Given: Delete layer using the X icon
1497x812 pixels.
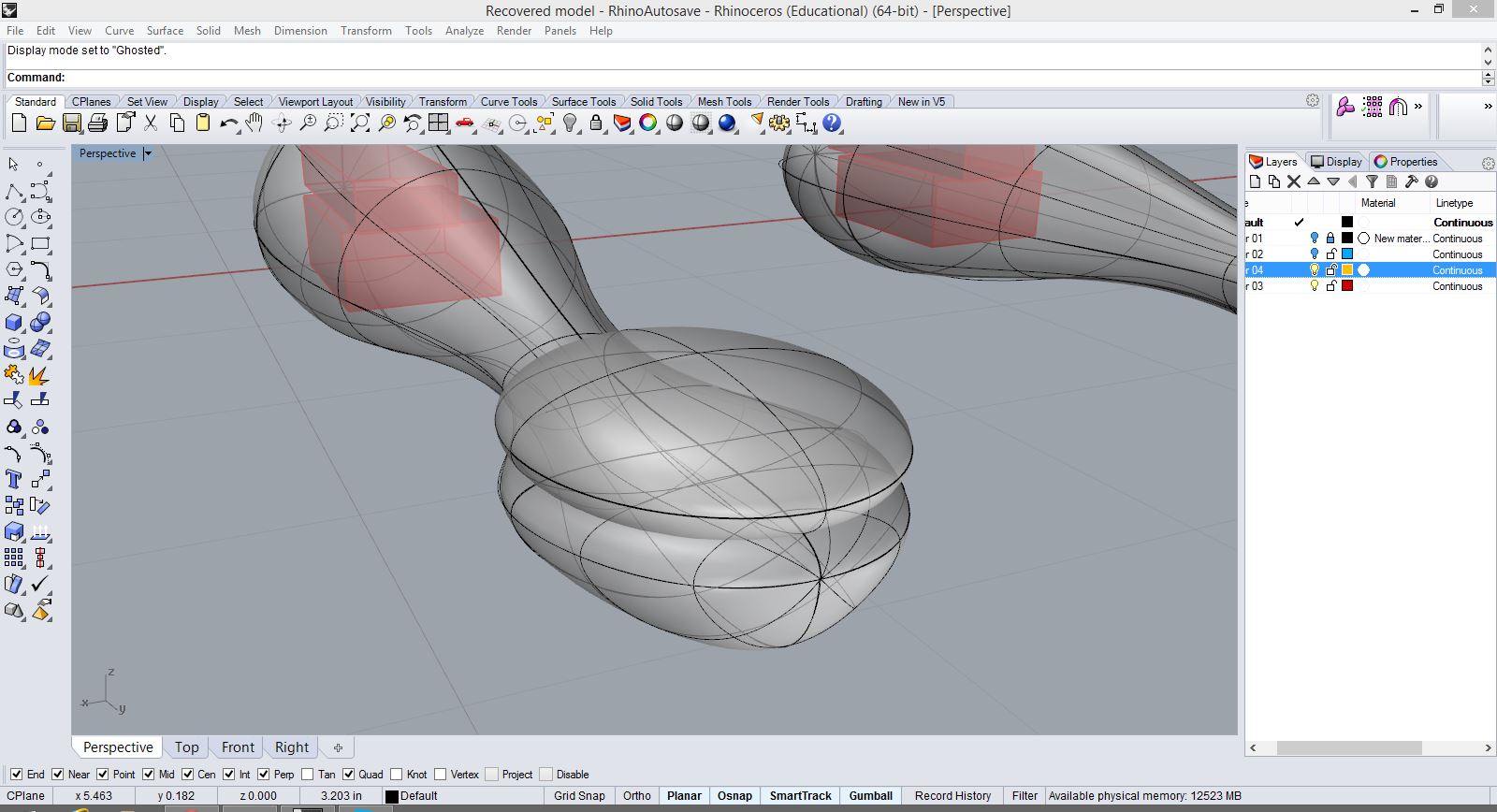Looking at the screenshot, I should tap(1294, 182).
